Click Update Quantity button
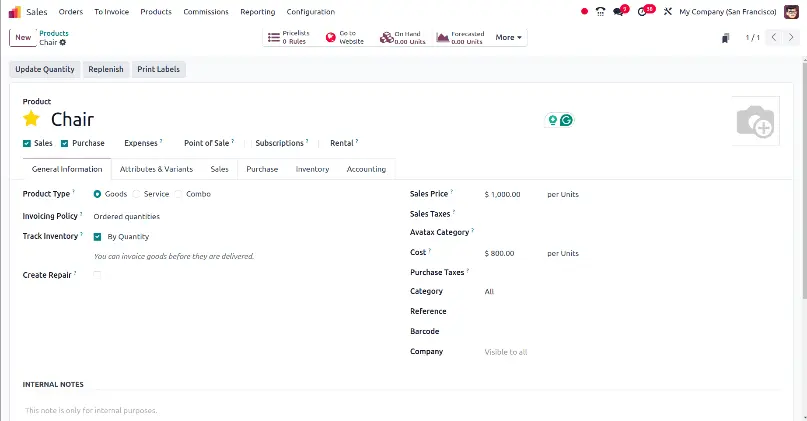This screenshot has width=807, height=421. [x=45, y=69]
